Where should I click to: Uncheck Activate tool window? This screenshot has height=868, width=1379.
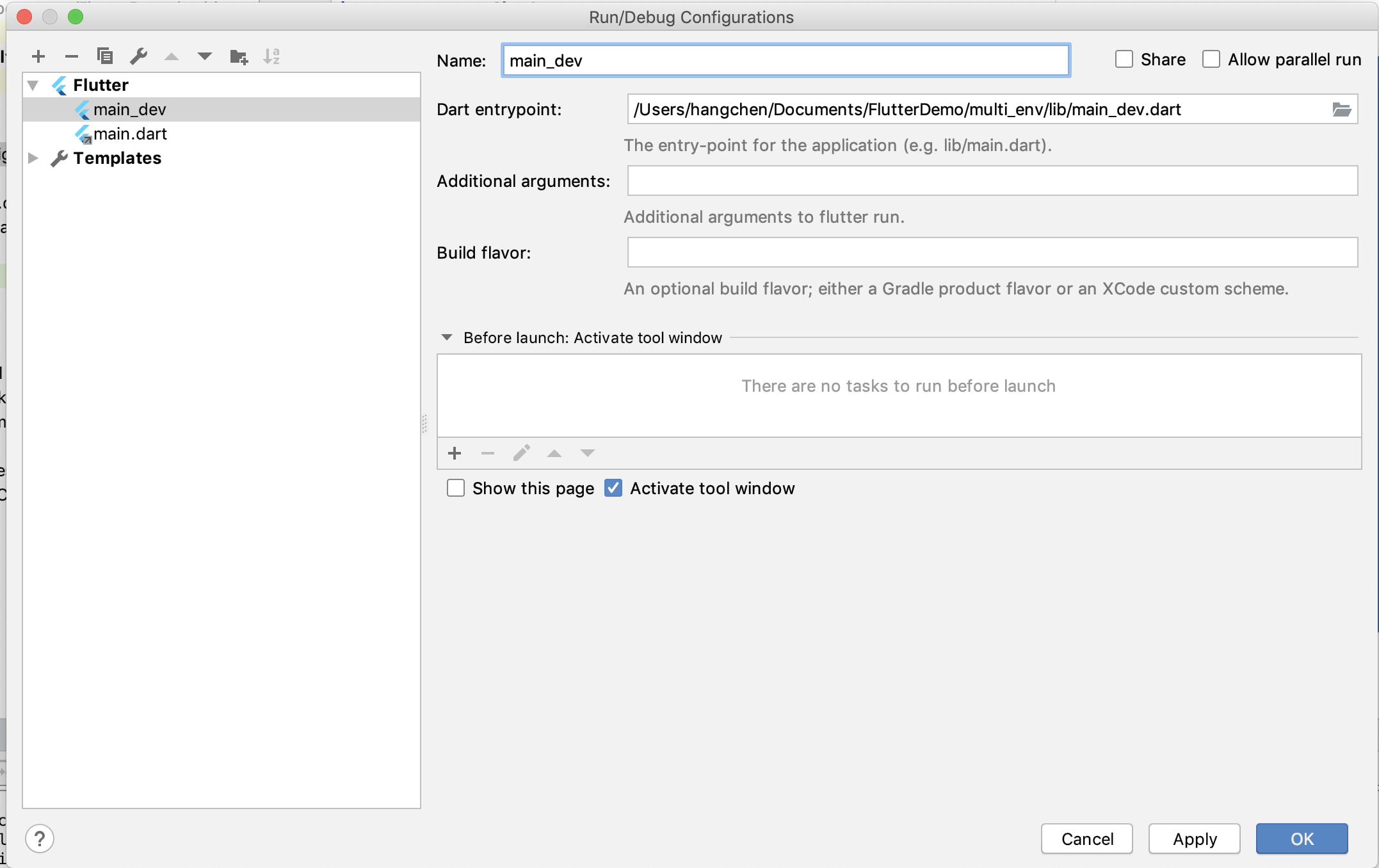click(x=613, y=488)
